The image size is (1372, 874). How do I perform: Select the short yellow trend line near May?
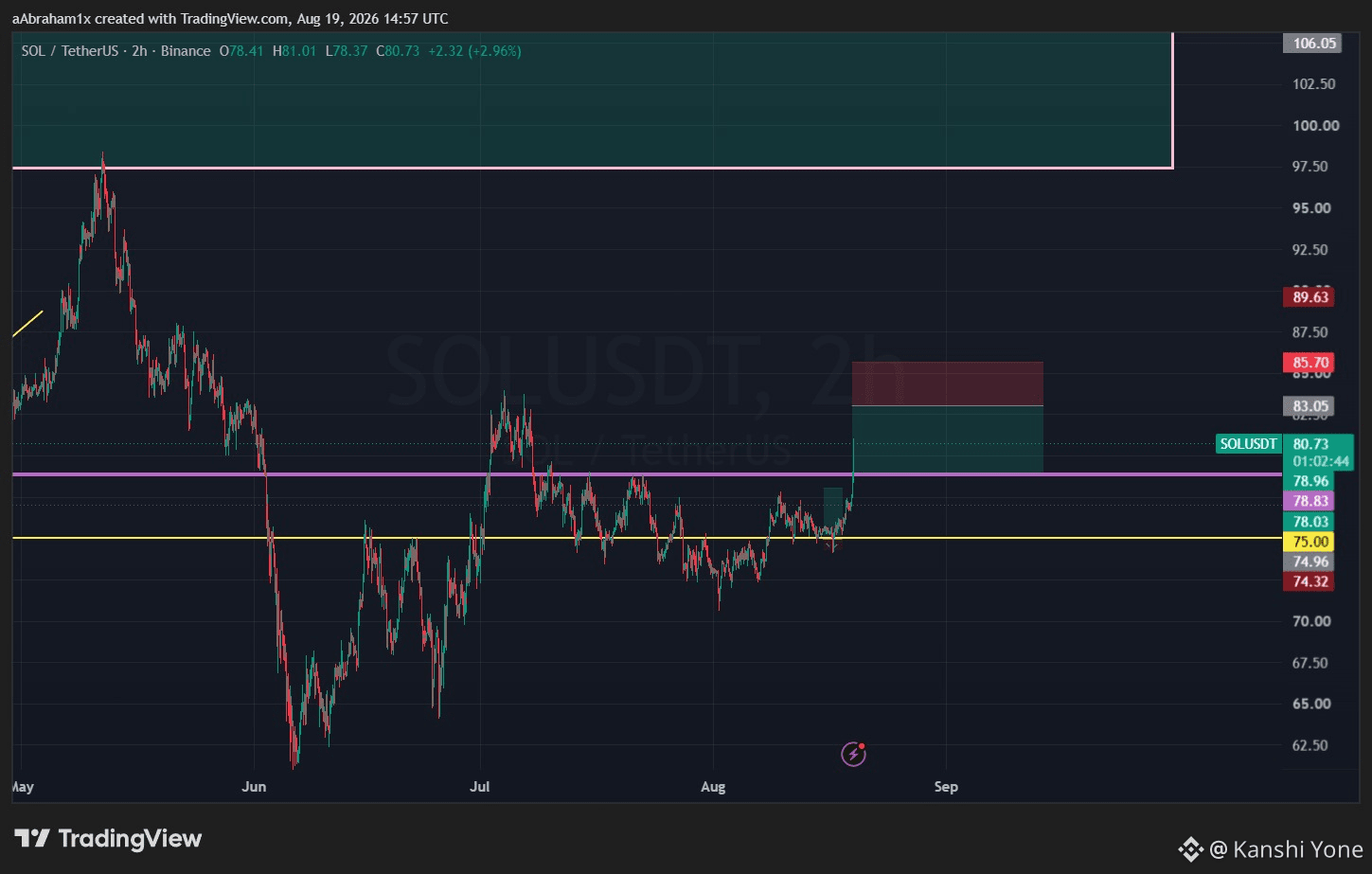27,324
